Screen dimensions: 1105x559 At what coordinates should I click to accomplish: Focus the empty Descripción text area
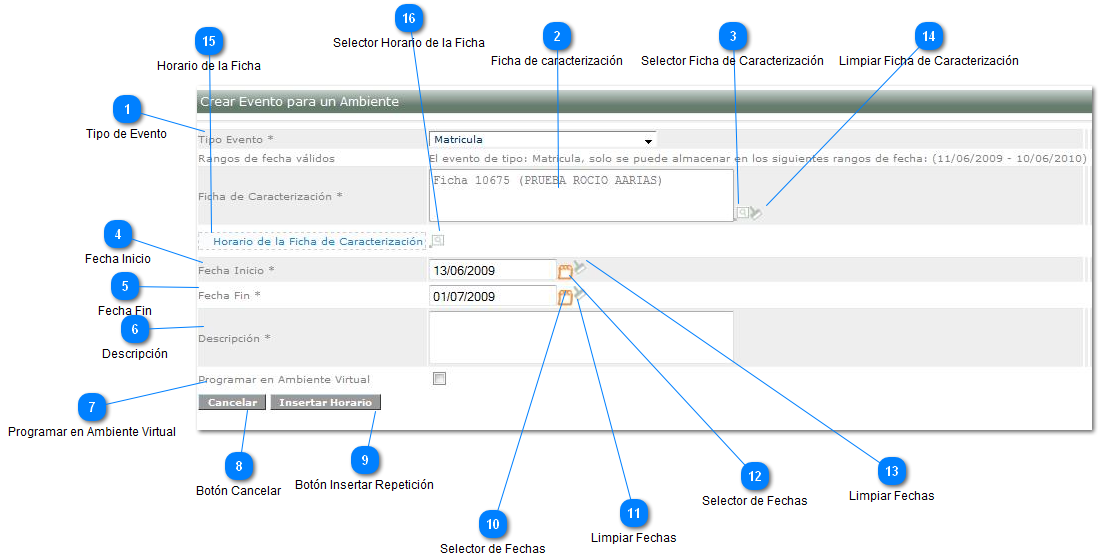click(581, 337)
